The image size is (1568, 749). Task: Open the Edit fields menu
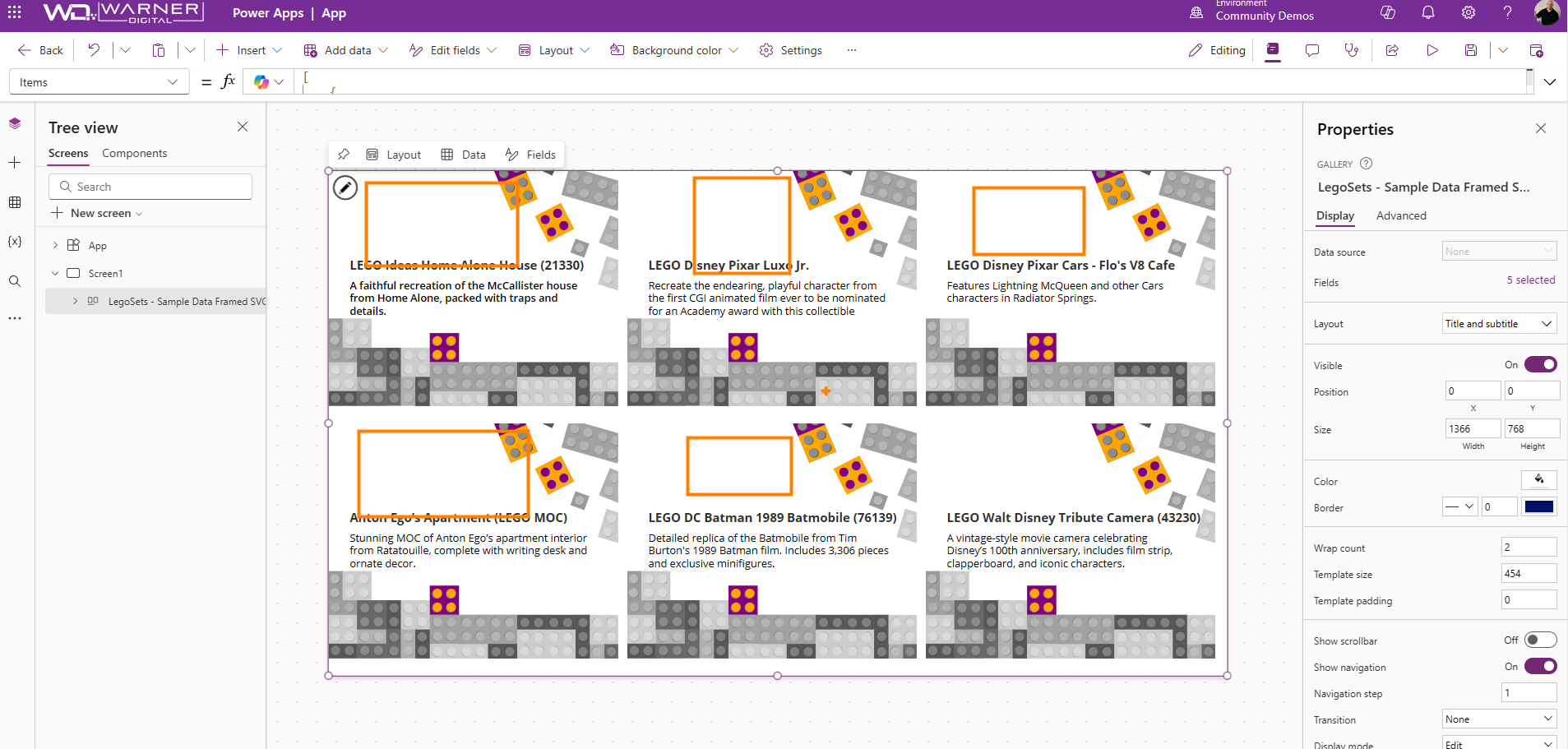(453, 50)
